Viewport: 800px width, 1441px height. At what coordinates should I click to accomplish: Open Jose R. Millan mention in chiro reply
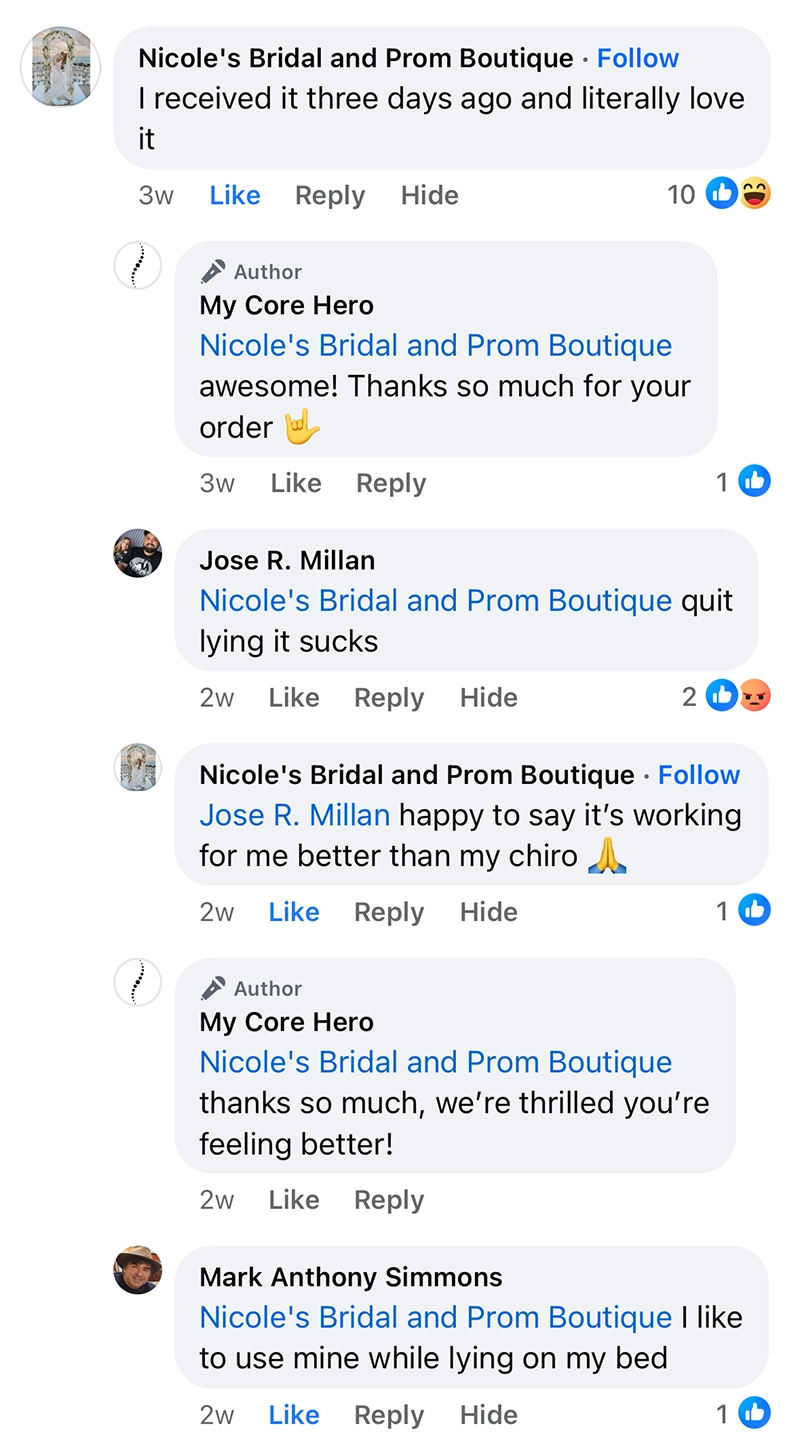[295, 815]
